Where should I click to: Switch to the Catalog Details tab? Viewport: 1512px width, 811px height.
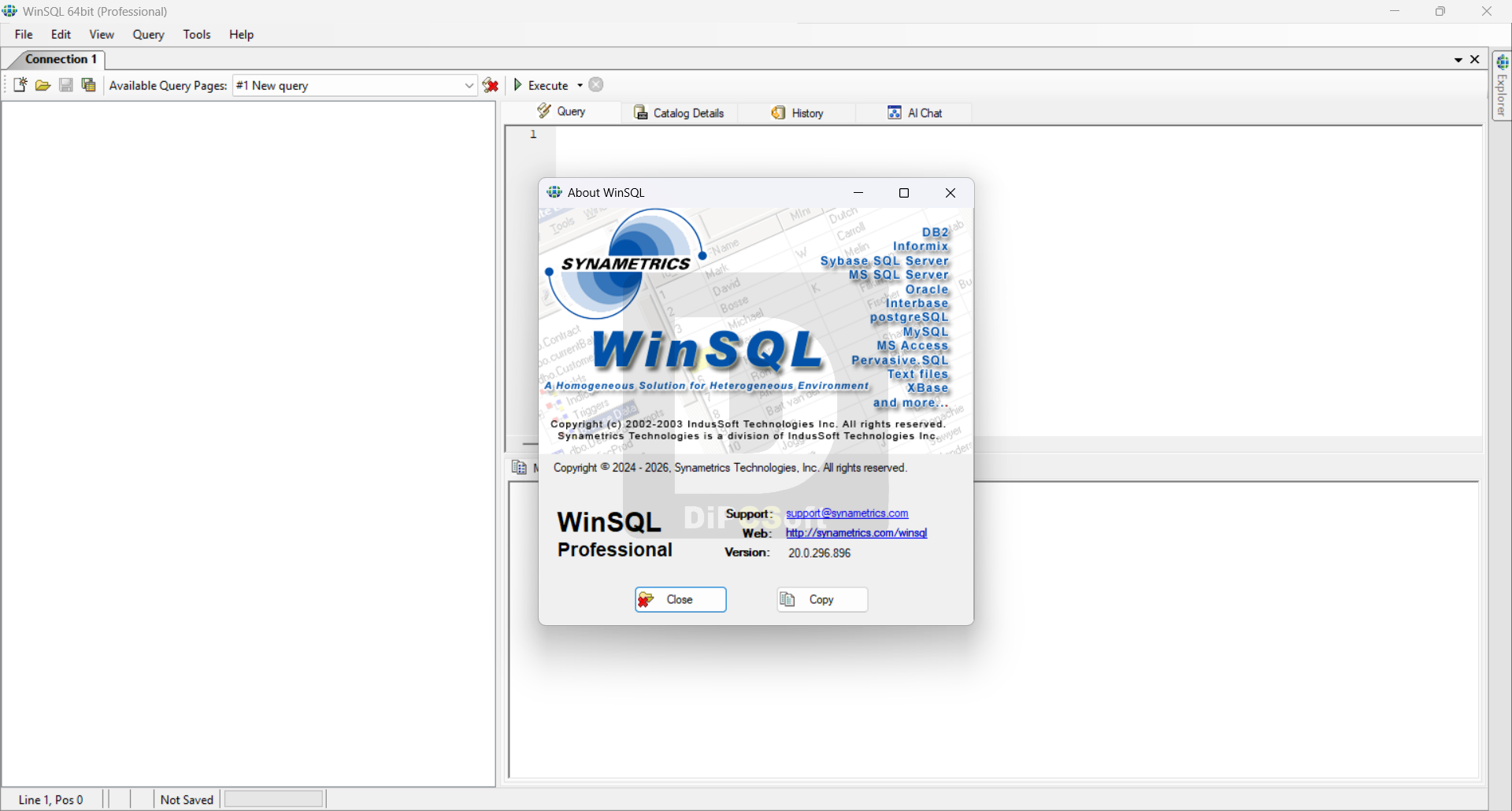pyautogui.click(x=680, y=113)
